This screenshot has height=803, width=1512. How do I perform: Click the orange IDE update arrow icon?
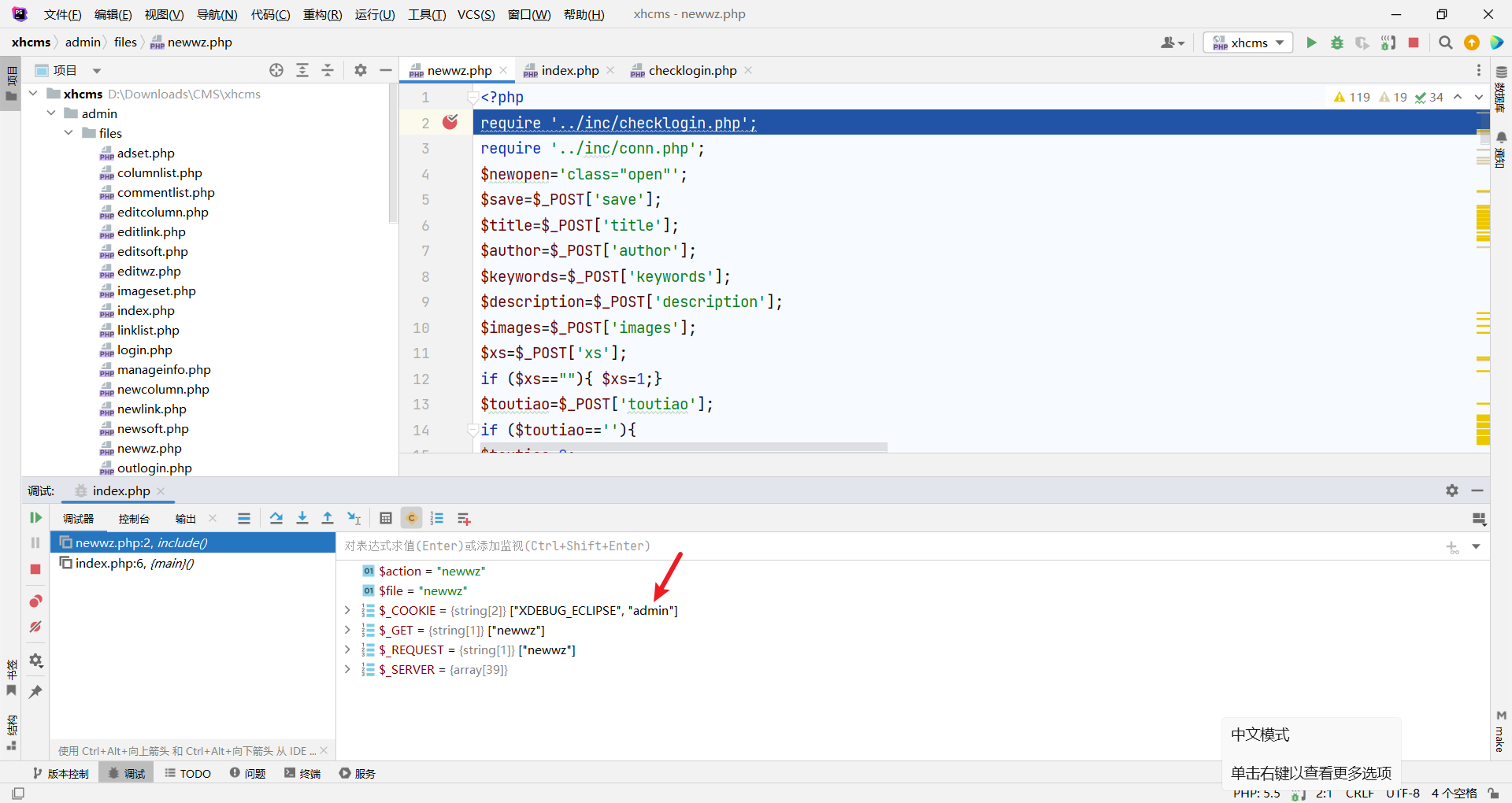[x=1472, y=43]
